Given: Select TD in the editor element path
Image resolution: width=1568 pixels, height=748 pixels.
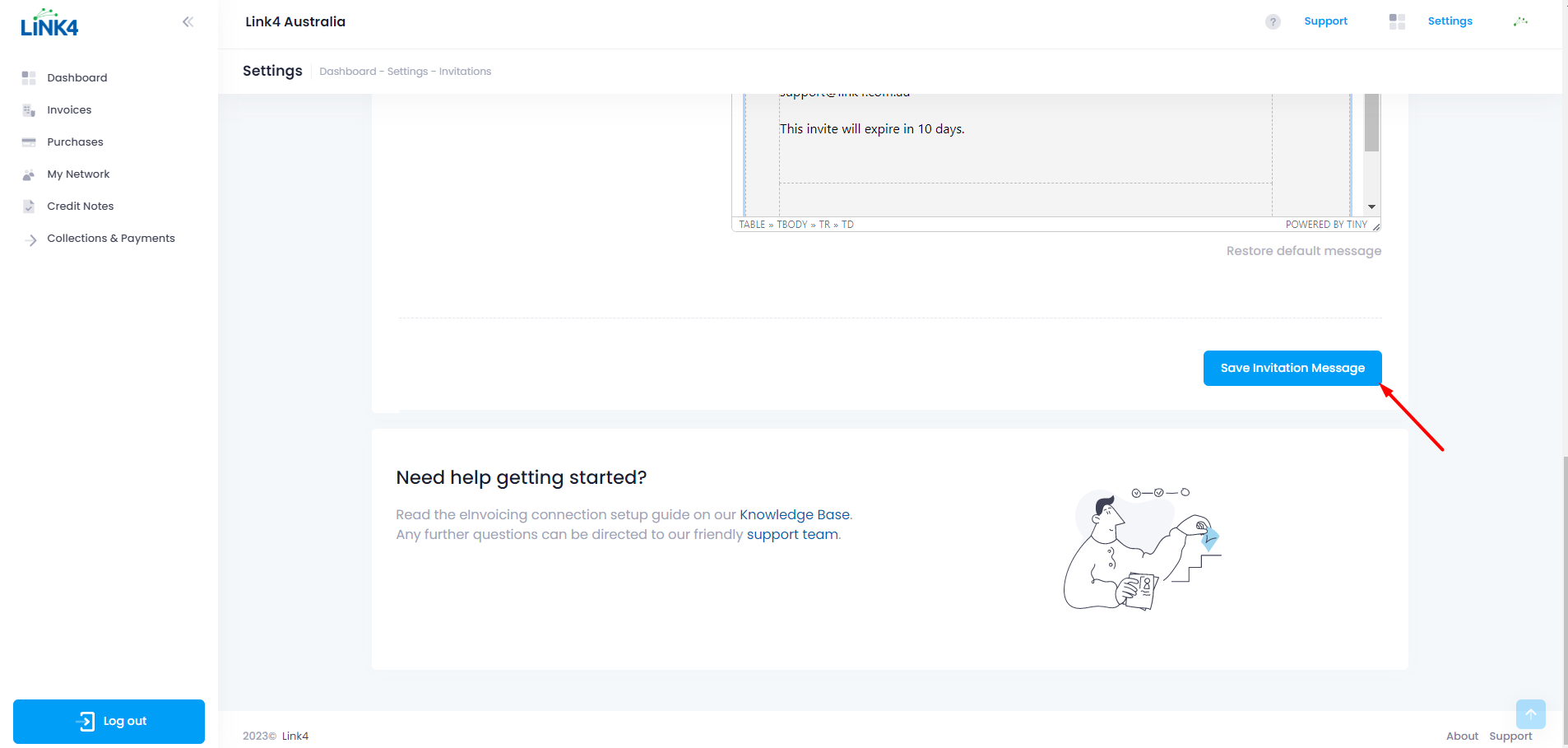Looking at the screenshot, I should point(847,225).
